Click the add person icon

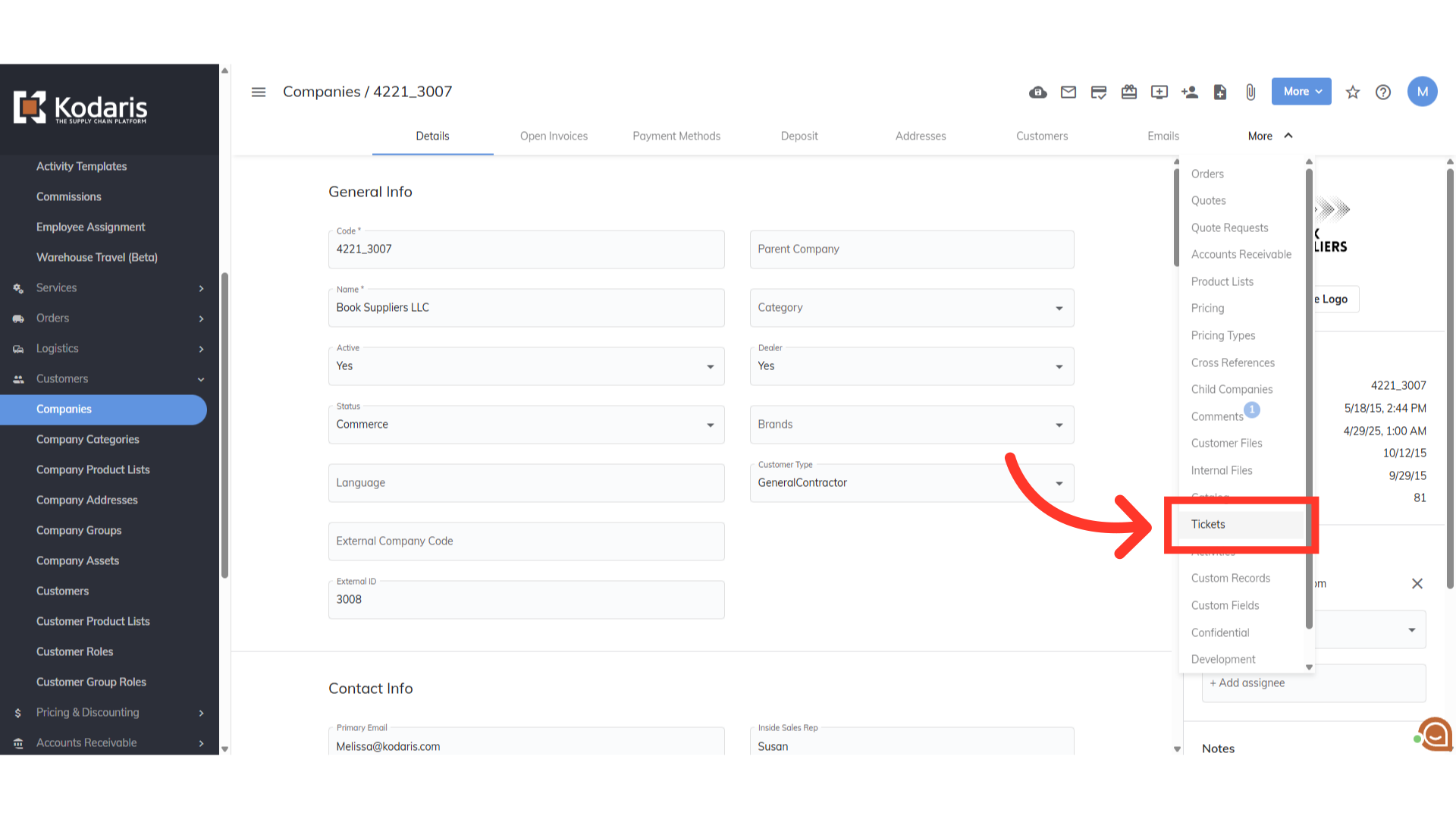tap(1190, 93)
